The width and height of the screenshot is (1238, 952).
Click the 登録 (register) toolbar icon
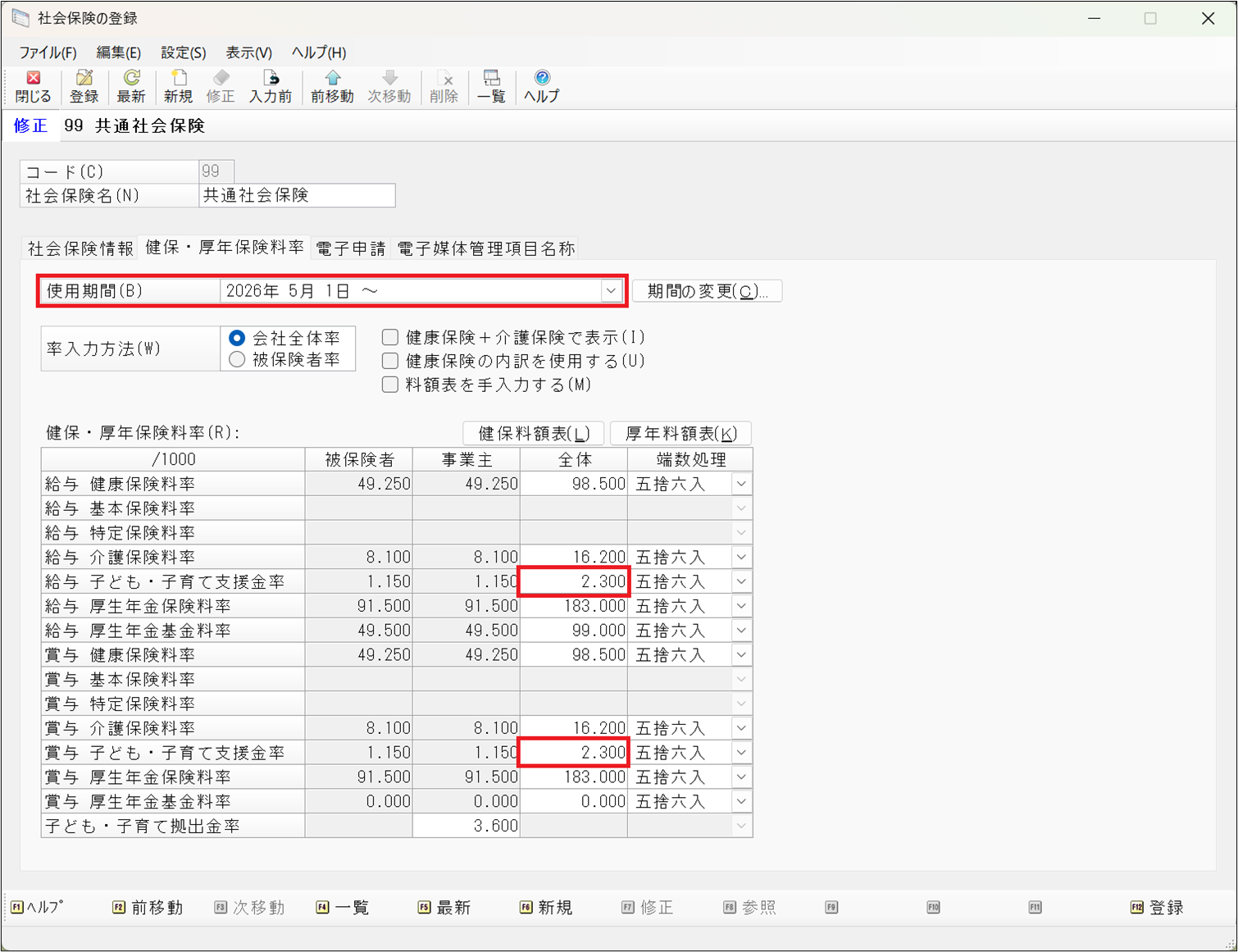[x=84, y=86]
